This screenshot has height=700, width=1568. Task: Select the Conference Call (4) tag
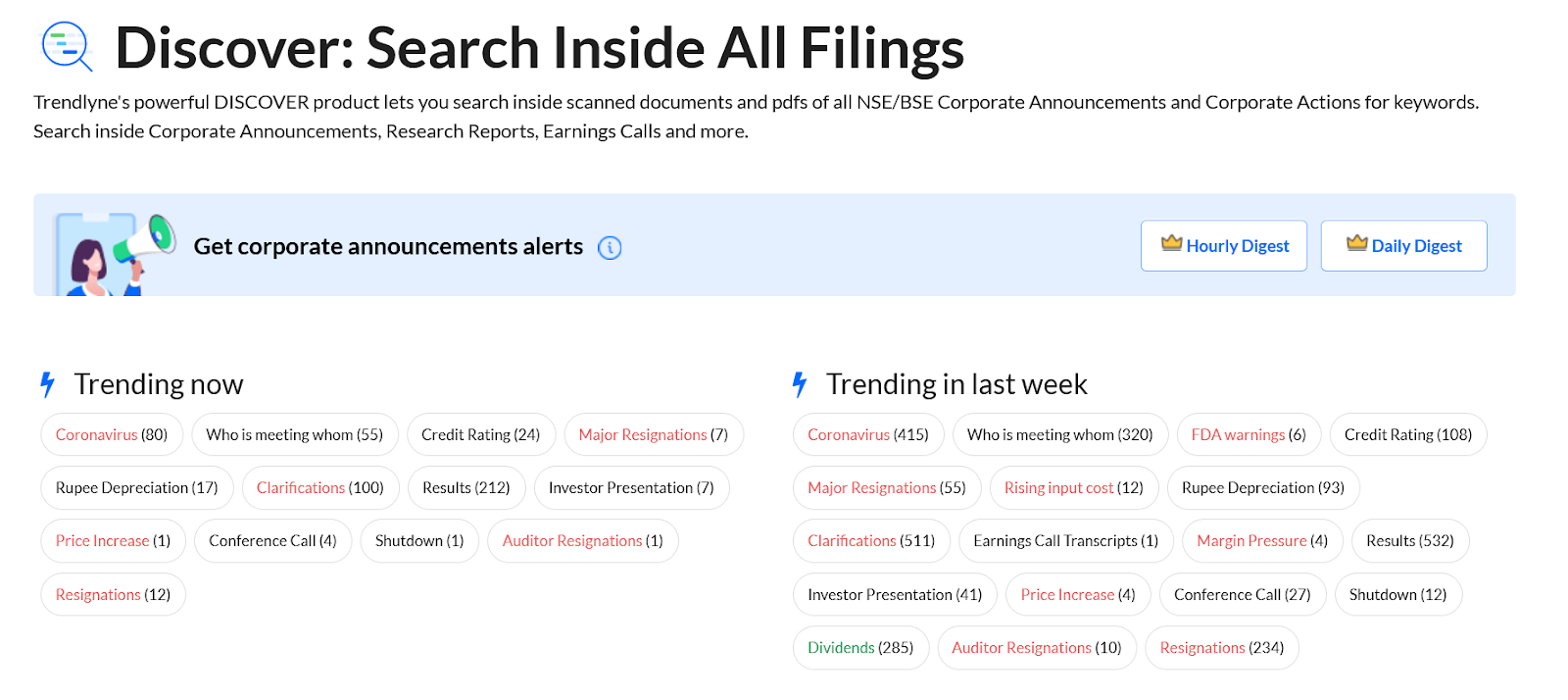[272, 540]
